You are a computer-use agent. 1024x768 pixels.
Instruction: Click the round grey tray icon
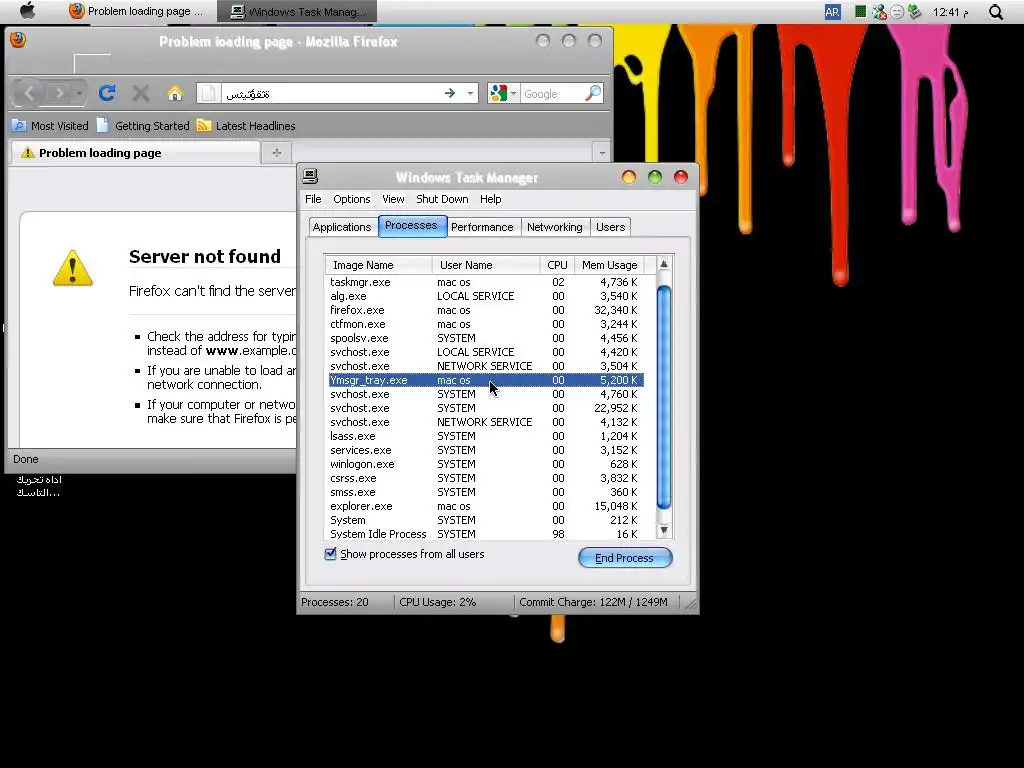pos(897,12)
